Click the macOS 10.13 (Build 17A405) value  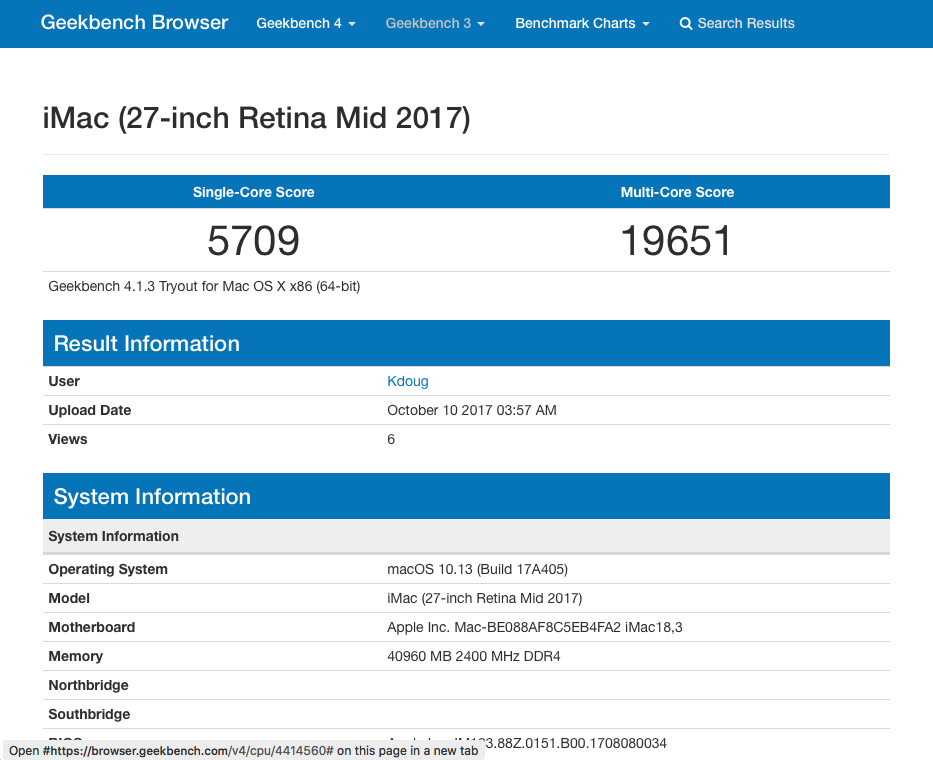(477, 569)
